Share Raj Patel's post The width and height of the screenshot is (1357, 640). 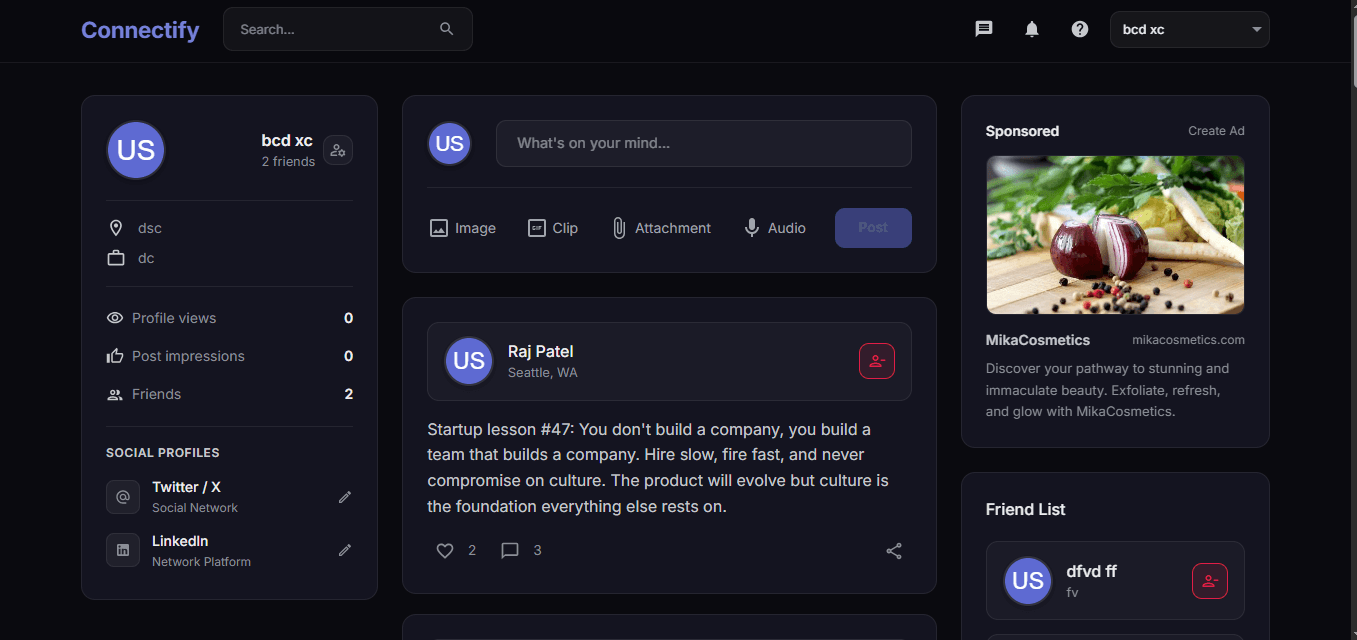894,551
